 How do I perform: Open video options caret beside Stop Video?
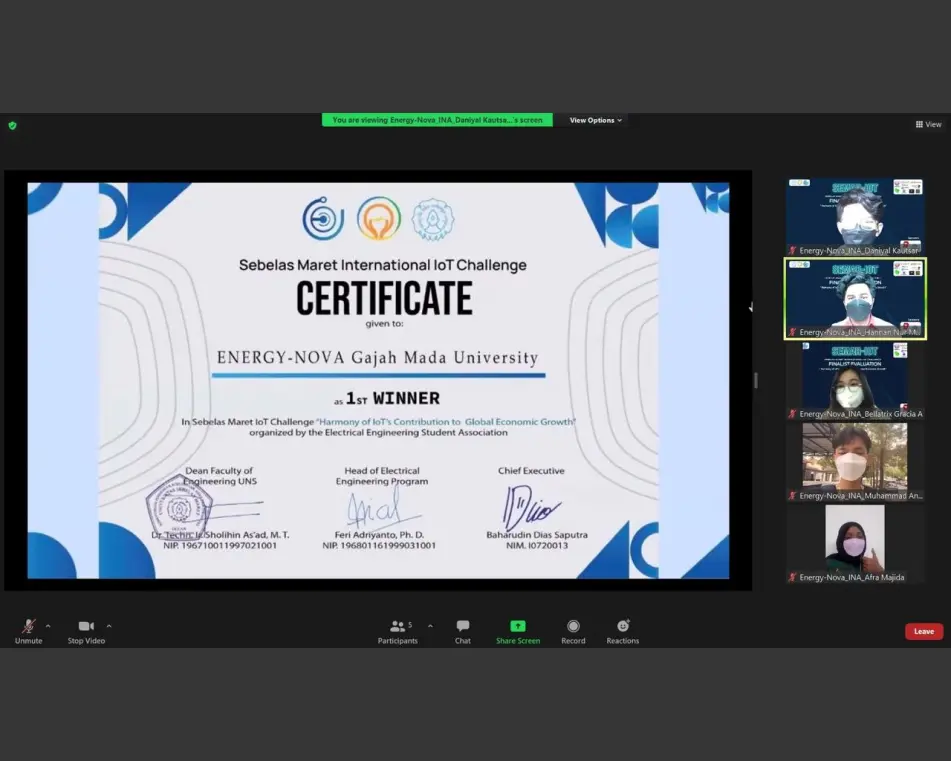tap(109, 626)
